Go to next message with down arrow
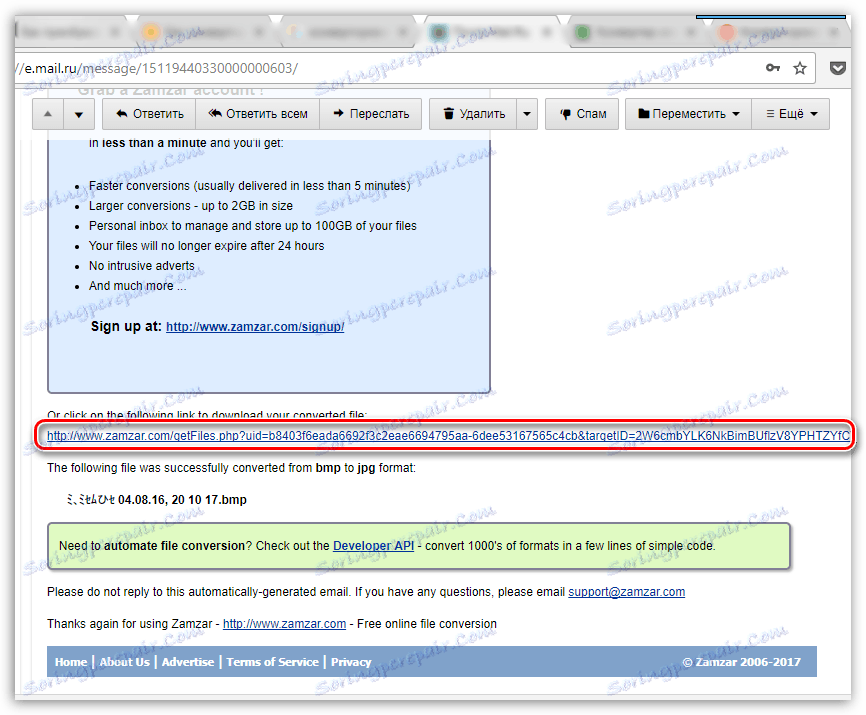 [79, 114]
